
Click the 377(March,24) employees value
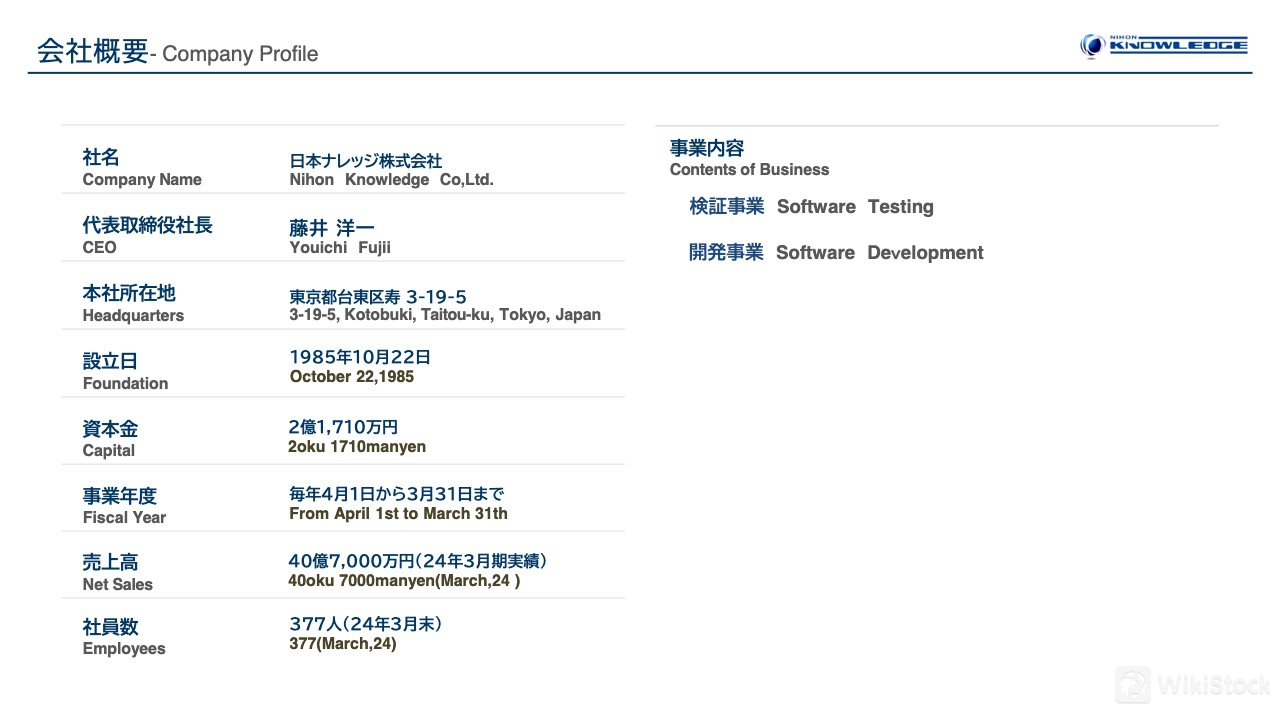[343, 644]
